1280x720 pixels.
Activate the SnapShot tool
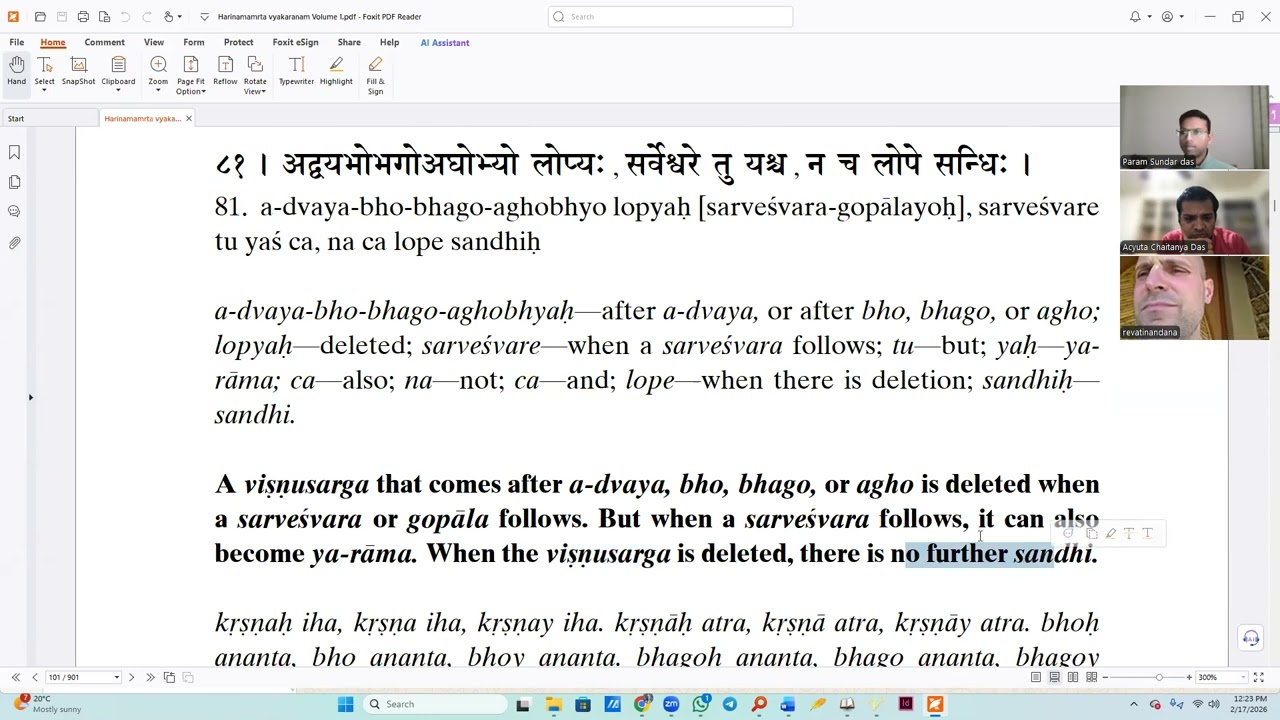[78, 70]
